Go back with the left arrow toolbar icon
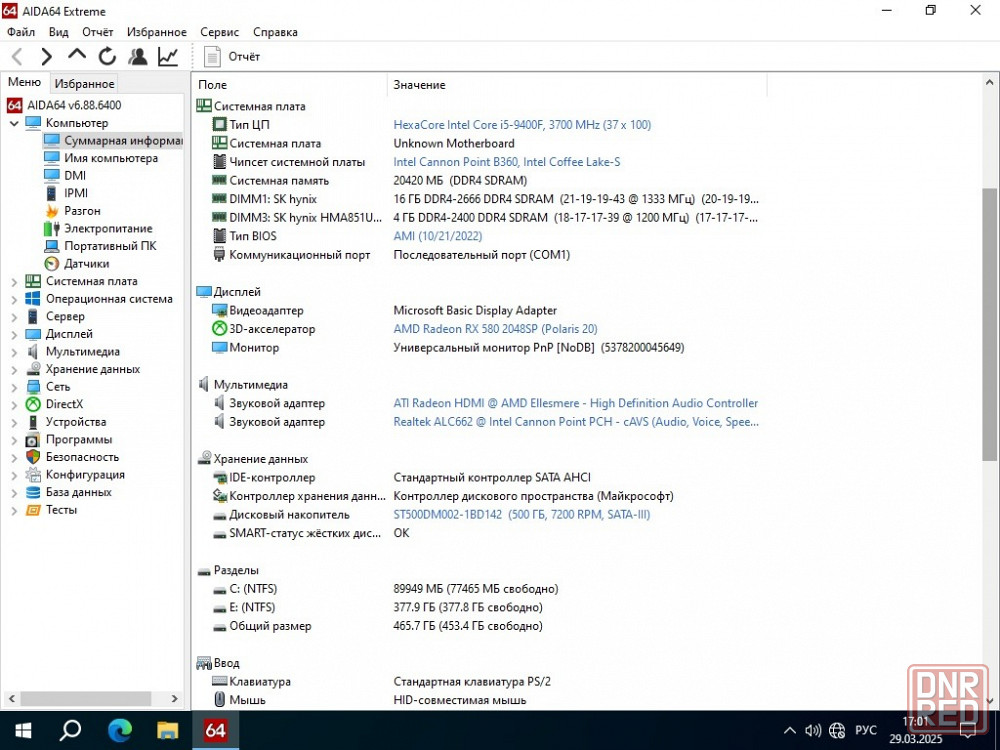 point(17,57)
